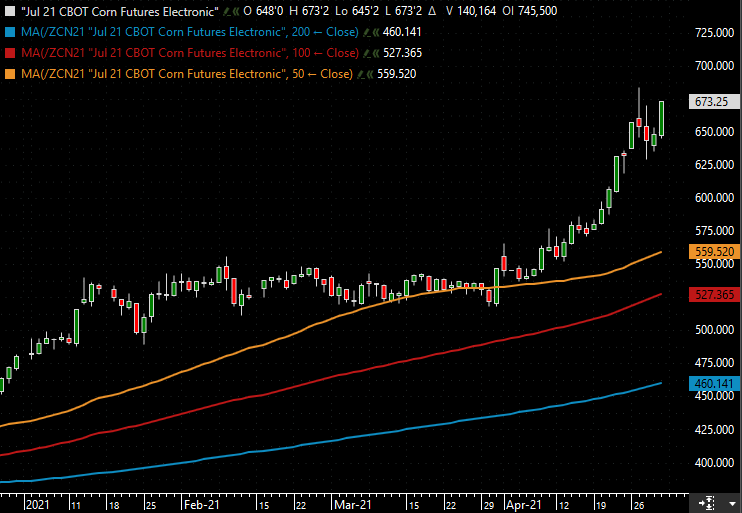Click the 425.000 price axis label
Image resolution: width=742 pixels, height=513 pixels.
[715, 429]
